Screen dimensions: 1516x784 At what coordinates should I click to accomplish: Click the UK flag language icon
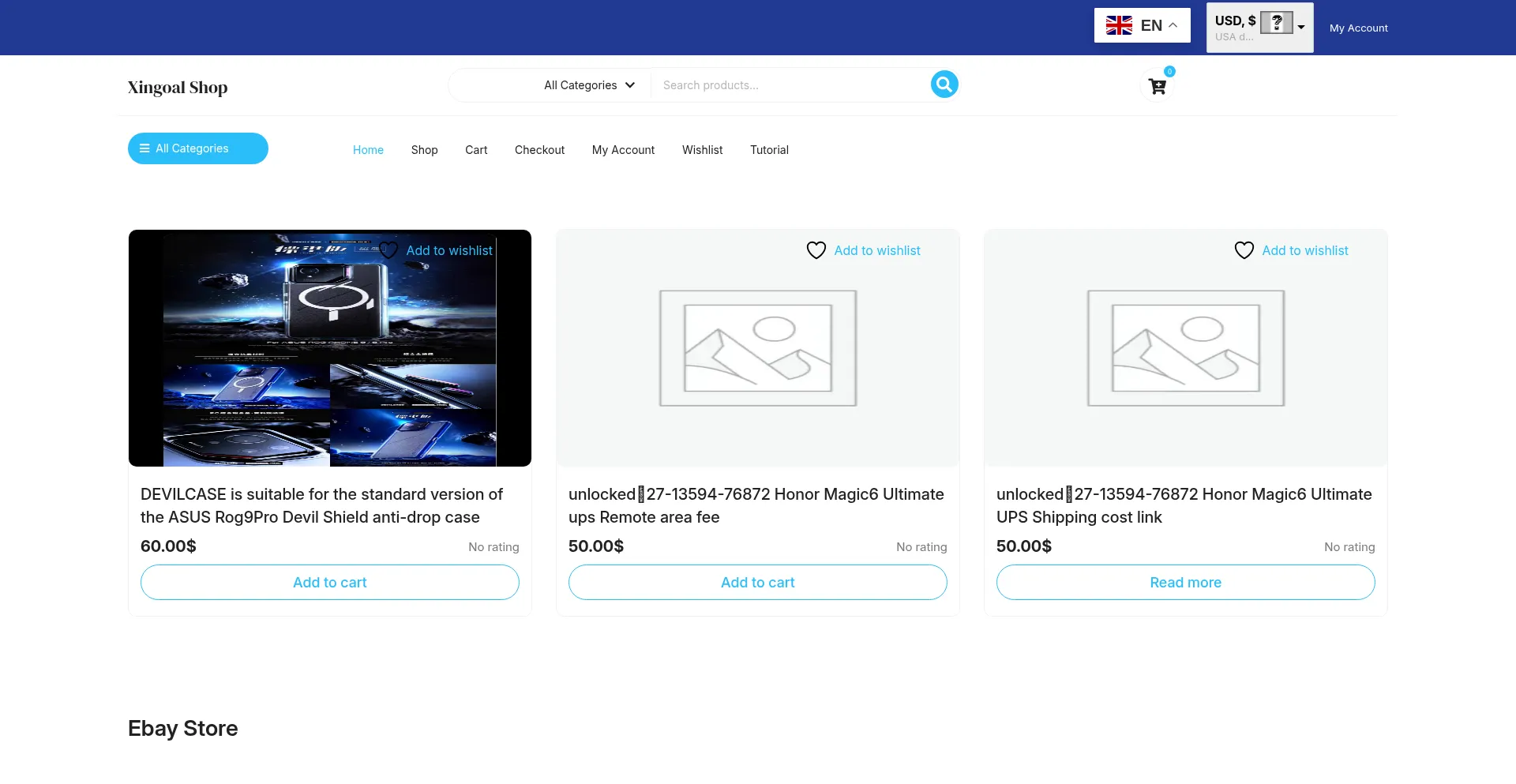click(1119, 26)
